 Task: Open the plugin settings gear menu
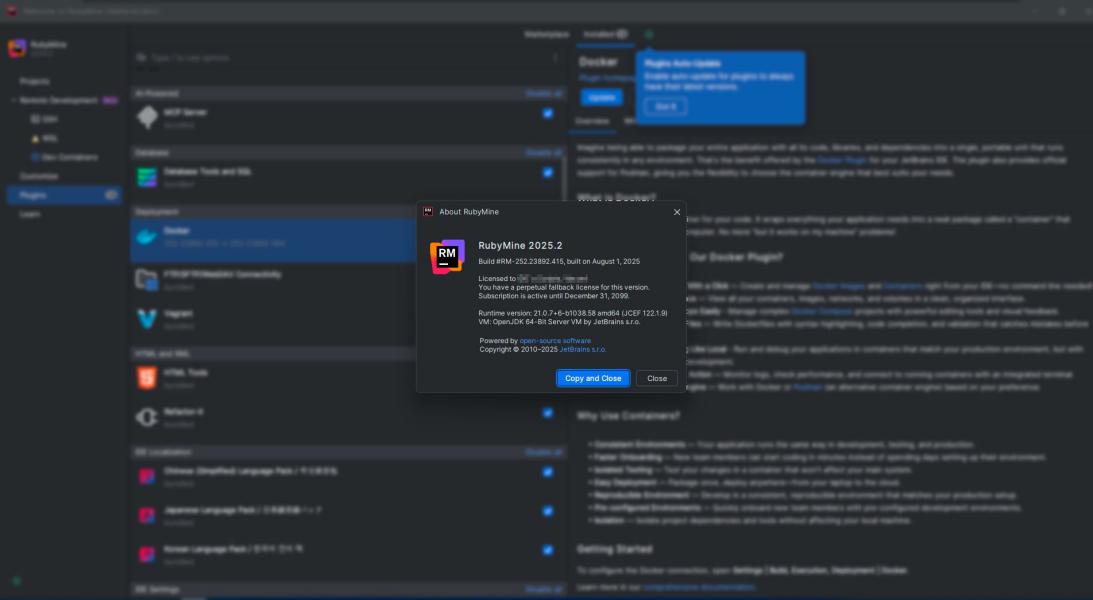click(648, 34)
